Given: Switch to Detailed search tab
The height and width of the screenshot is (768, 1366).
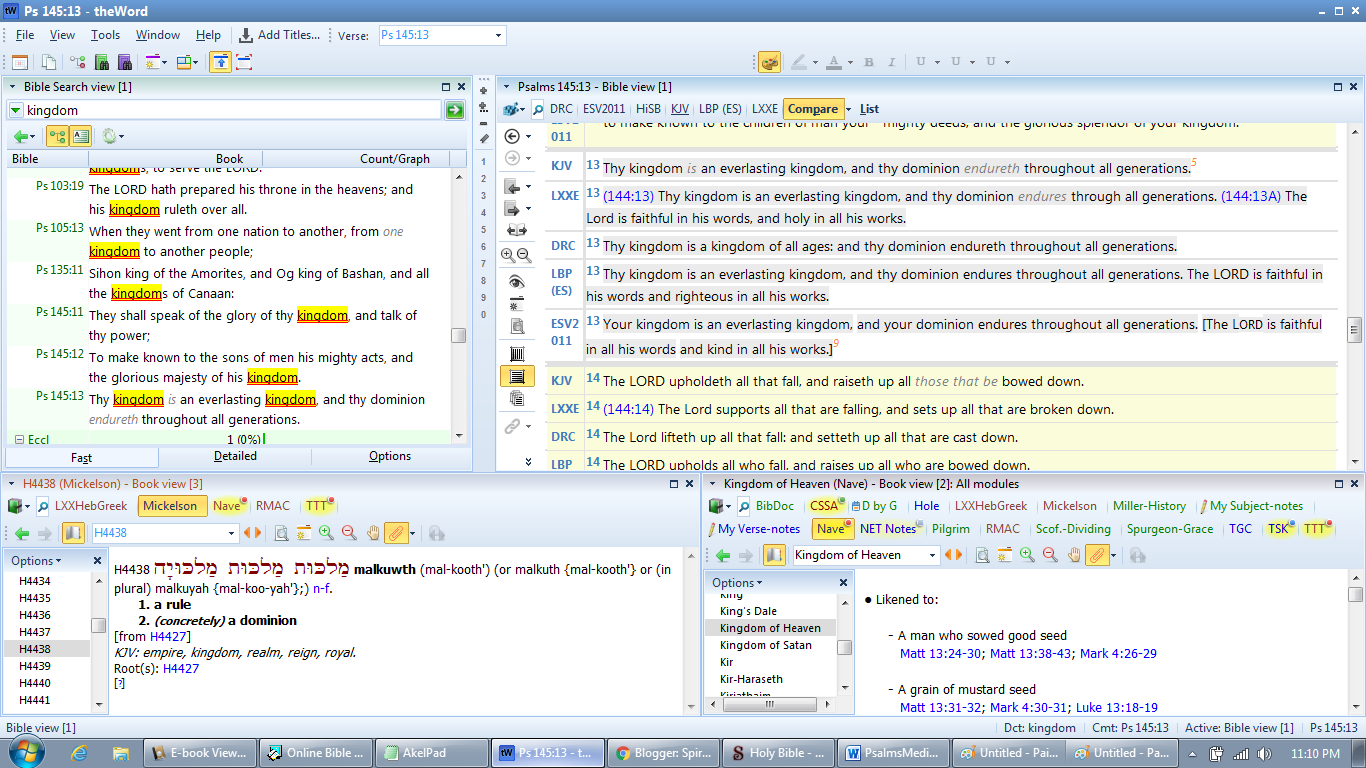Looking at the screenshot, I should pos(235,456).
